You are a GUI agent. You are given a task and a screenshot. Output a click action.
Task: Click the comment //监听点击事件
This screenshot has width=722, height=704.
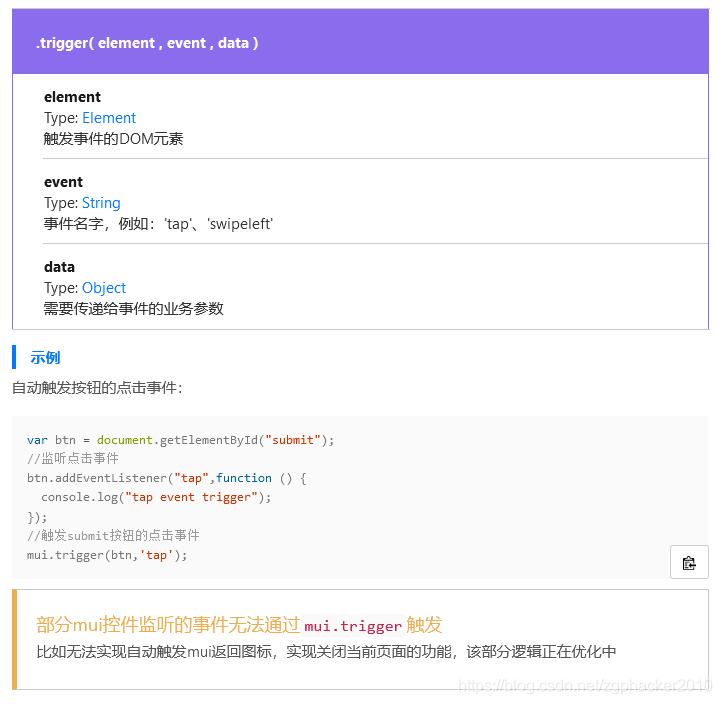click(x=73, y=459)
